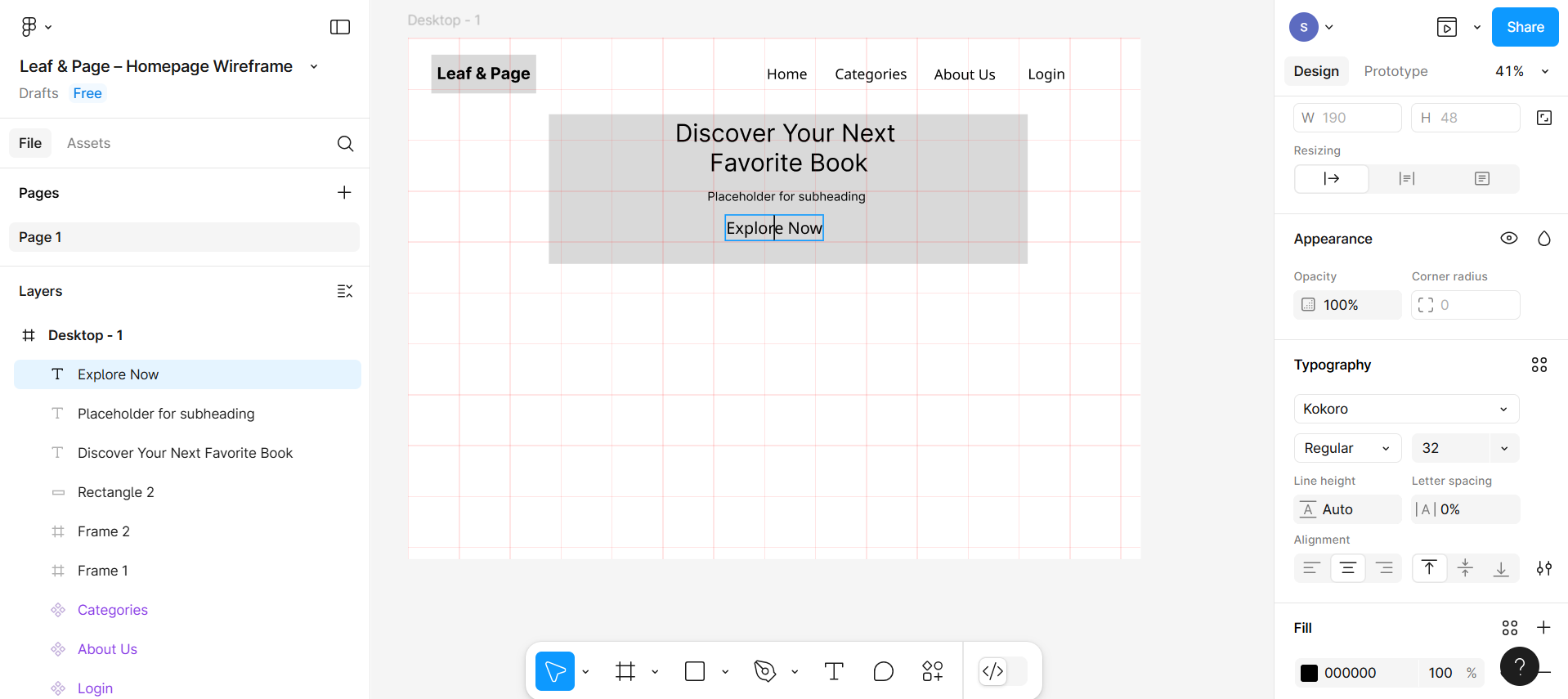Switch to the Assets tab
Screen dimensions: 1568x699
[x=88, y=143]
